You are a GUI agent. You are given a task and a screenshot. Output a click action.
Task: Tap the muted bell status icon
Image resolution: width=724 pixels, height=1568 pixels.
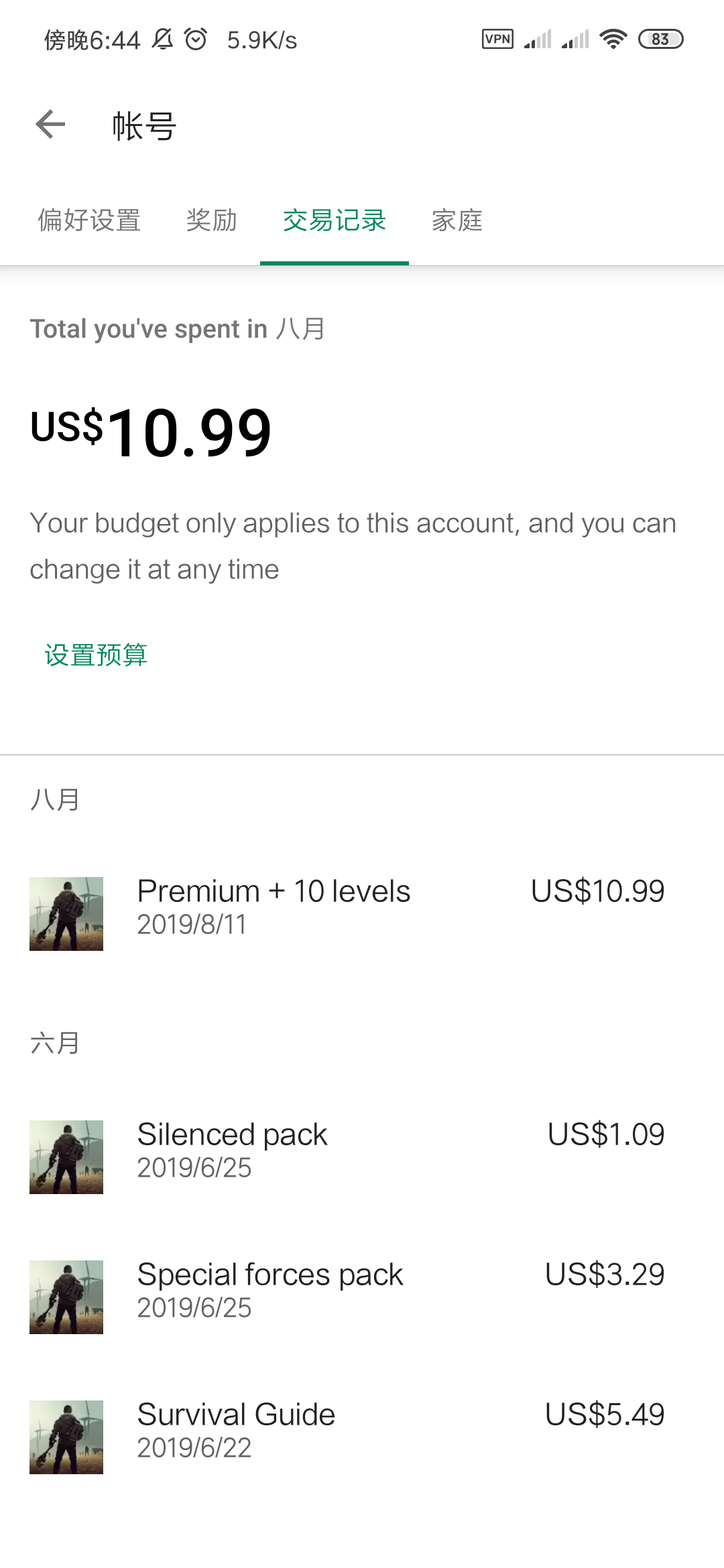pyautogui.click(x=162, y=40)
